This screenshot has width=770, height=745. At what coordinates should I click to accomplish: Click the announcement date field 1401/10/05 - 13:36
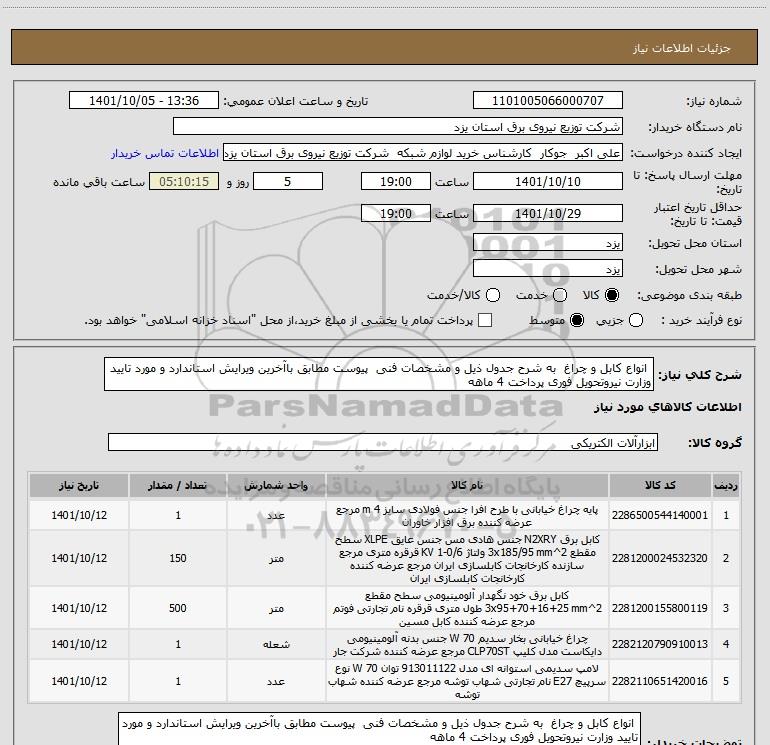coord(144,101)
